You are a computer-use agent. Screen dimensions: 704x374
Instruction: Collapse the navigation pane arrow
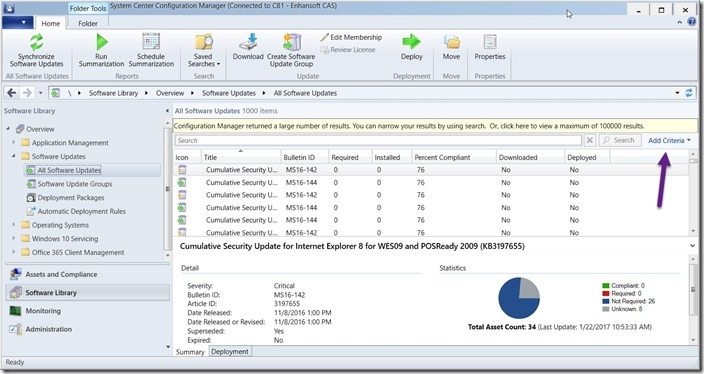point(167,110)
